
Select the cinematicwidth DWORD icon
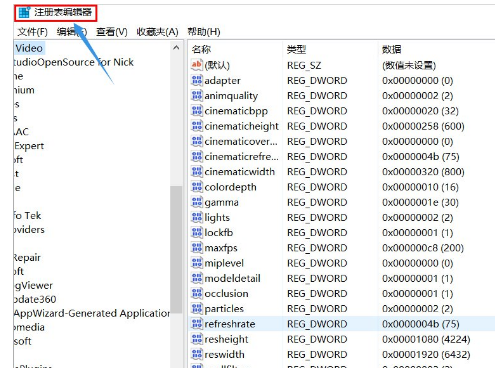click(197, 172)
